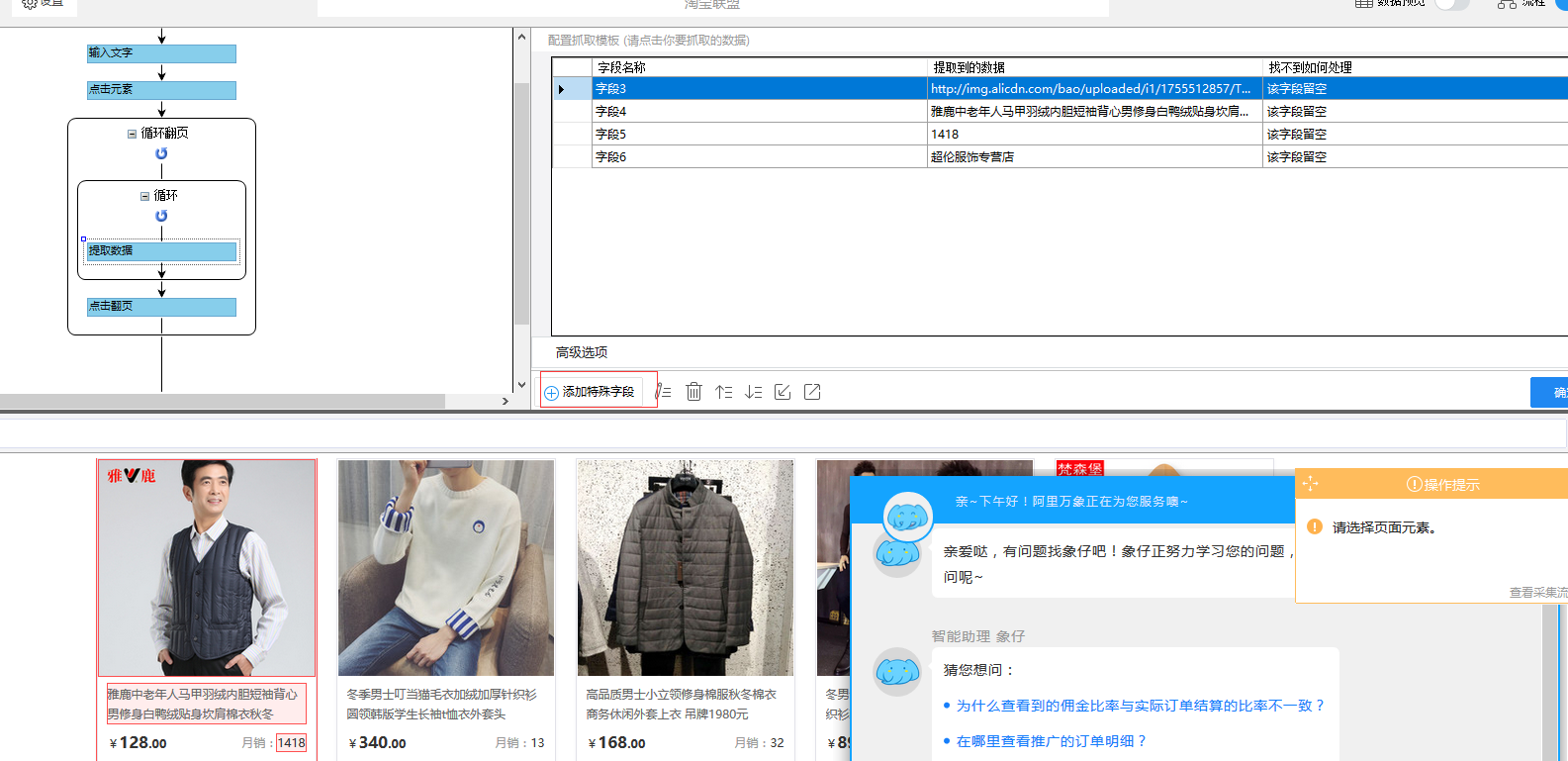Click flow panel scroll down arrow
Image resolution: width=1568 pixels, height=761 pixels.
pyautogui.click(x=521, y=385)
